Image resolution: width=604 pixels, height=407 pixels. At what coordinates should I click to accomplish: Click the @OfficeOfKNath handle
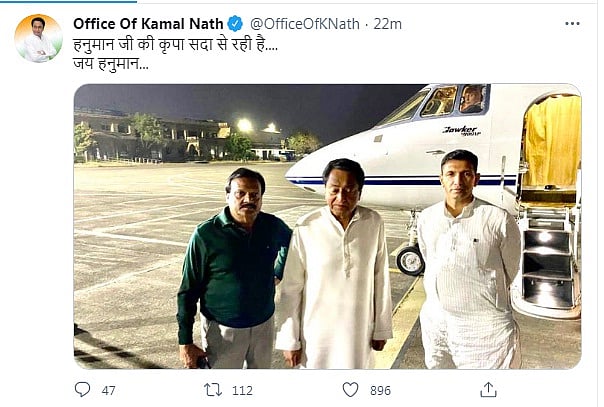click(x=304, y=23)
